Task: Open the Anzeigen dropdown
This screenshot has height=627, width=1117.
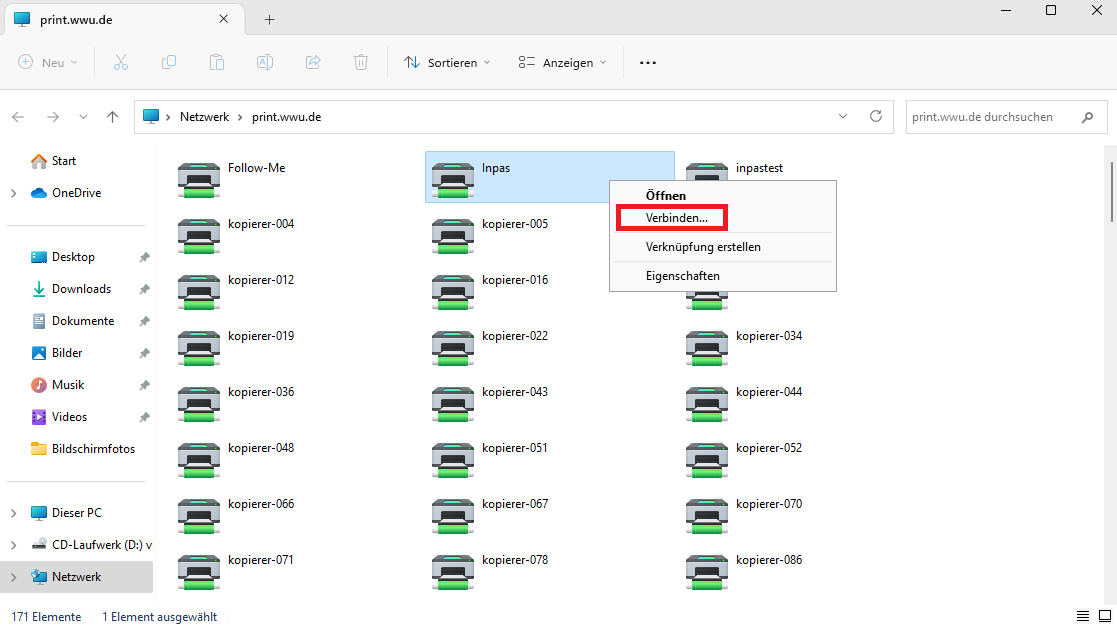Action: pyautogui.click(x=563, y=63)
